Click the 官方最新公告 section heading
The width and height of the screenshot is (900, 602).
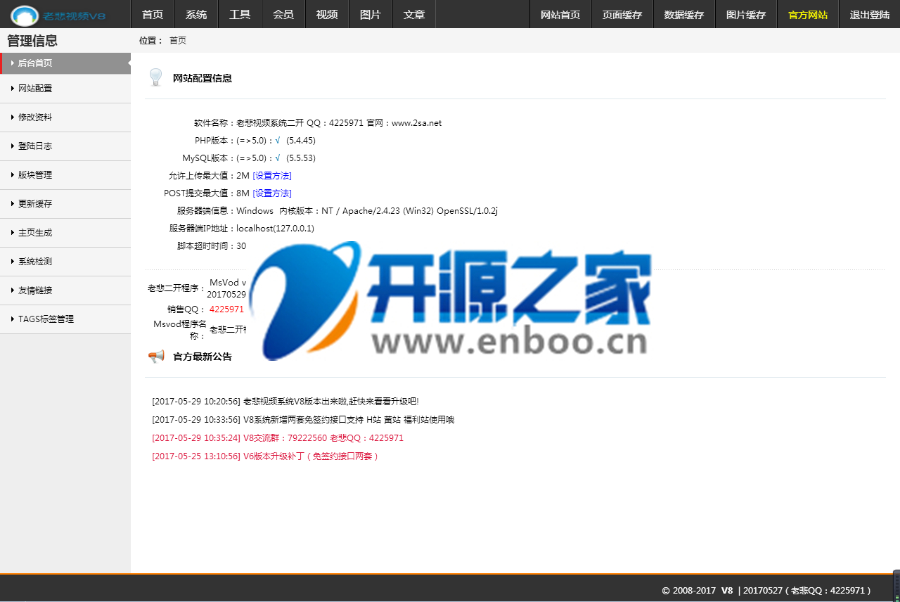202,357
